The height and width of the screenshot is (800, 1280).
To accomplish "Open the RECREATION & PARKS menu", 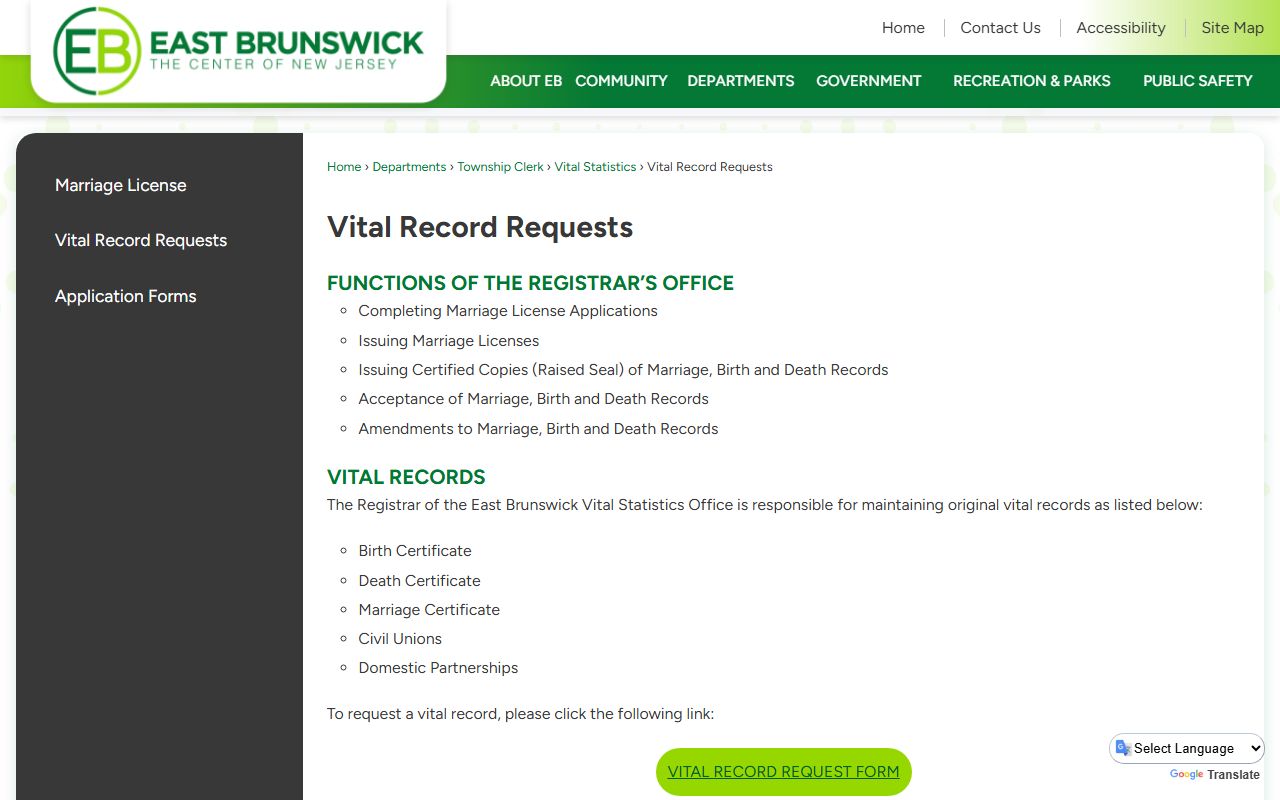I will pyautogui.click(x=1032, y=81).
